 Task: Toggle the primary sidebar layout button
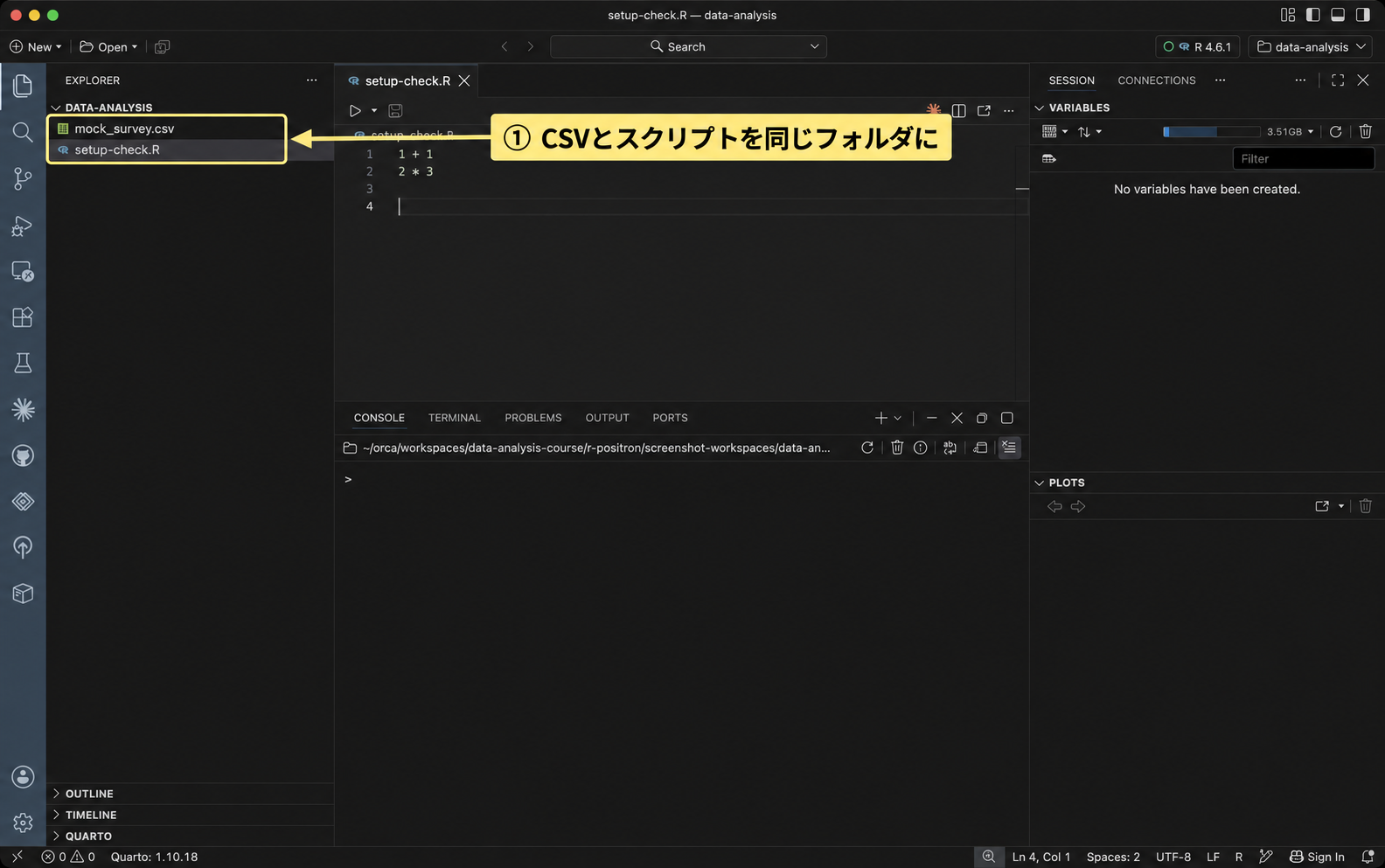coord(1312,15)
